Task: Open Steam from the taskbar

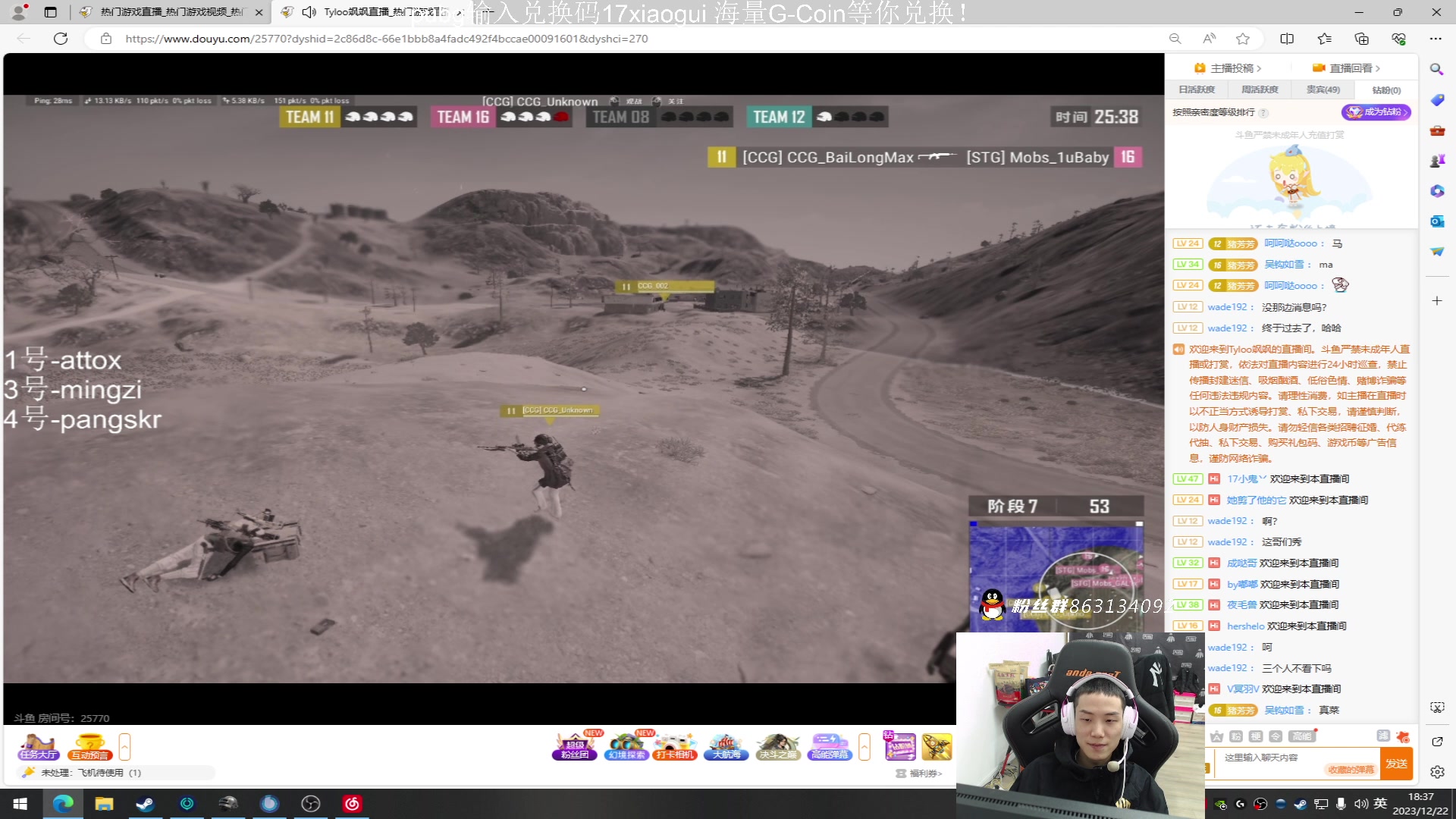Action: point(145,804)
